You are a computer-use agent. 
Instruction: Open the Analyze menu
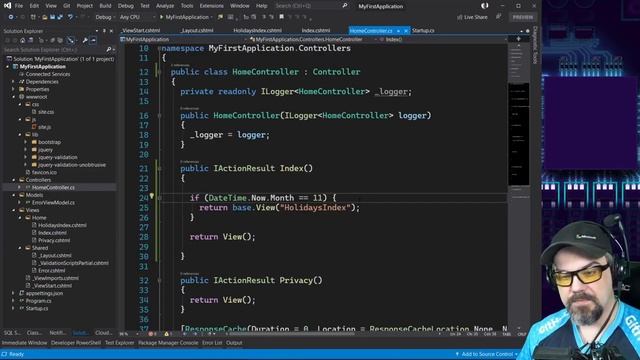click(165, 6)
